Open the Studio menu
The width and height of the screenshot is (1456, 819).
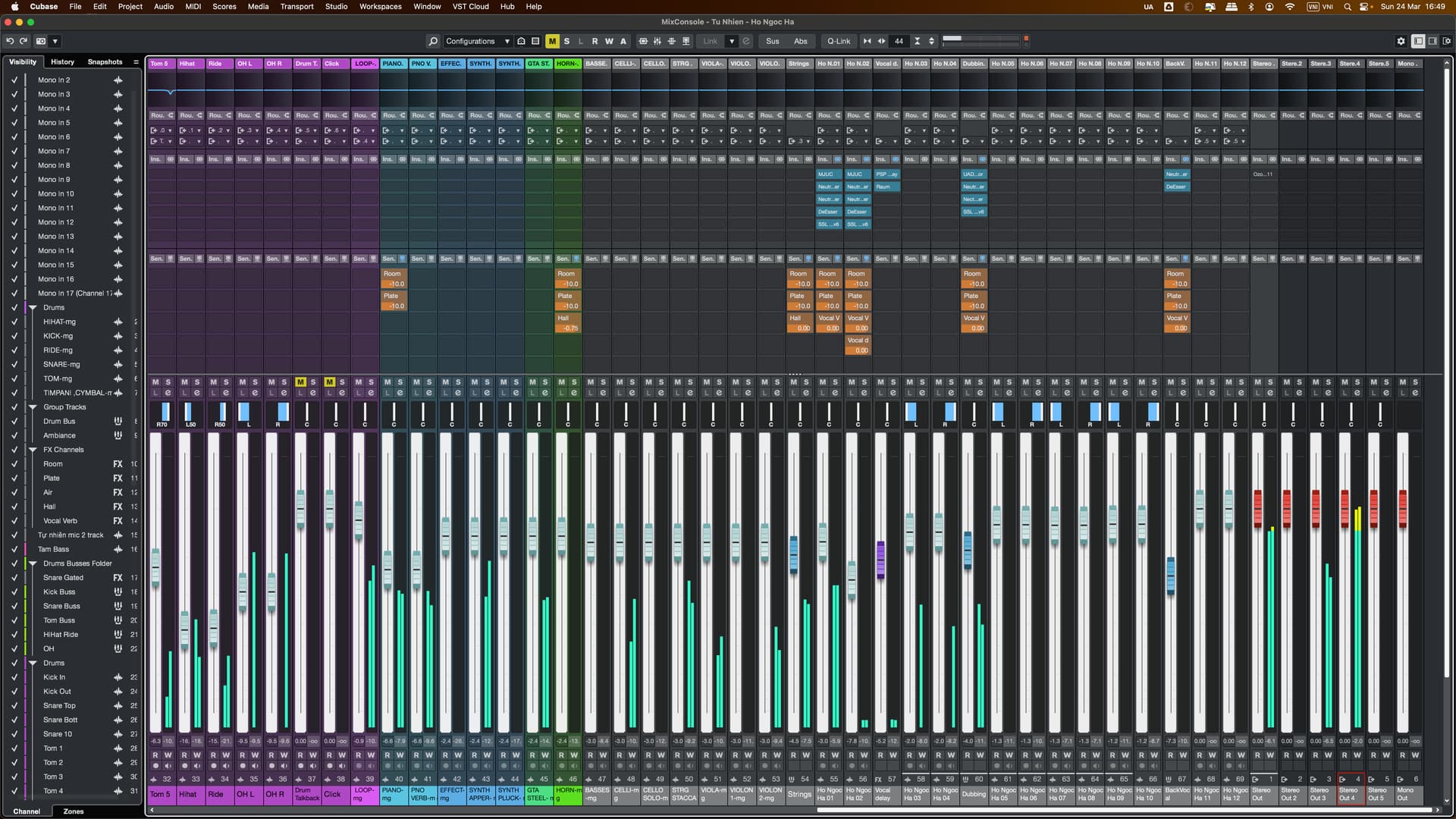(x=334, y=6)
